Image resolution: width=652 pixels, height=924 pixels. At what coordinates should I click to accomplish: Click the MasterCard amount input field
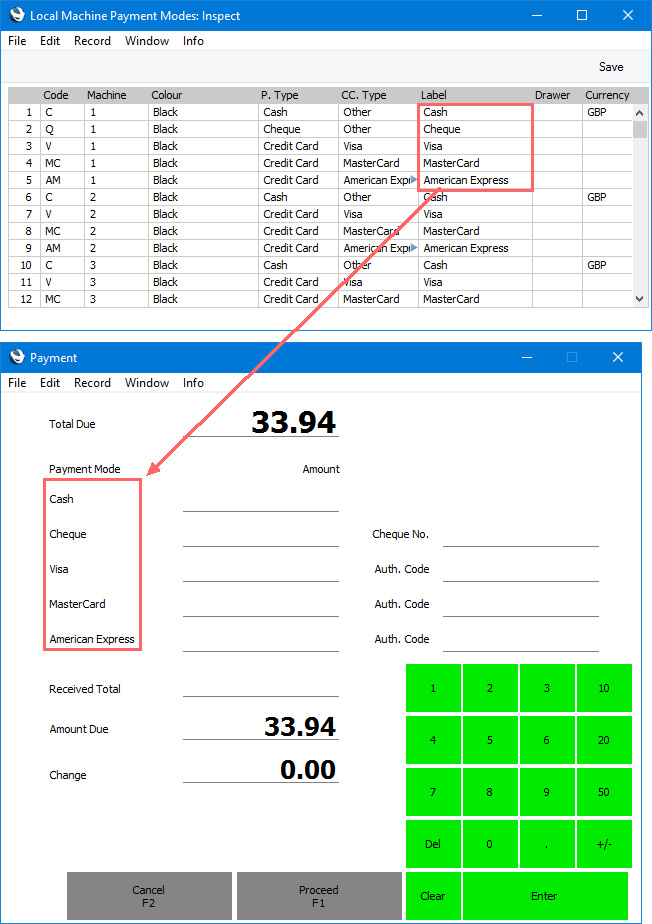261,605
